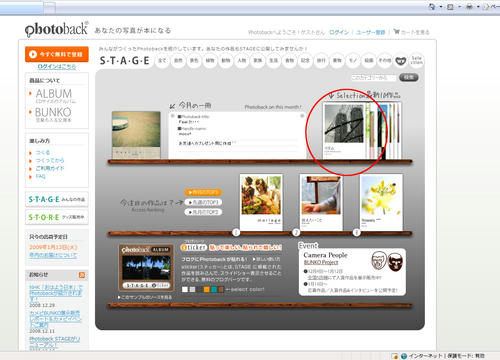
Task: Open the ログイン link in the header
Action: click(339, 32)
